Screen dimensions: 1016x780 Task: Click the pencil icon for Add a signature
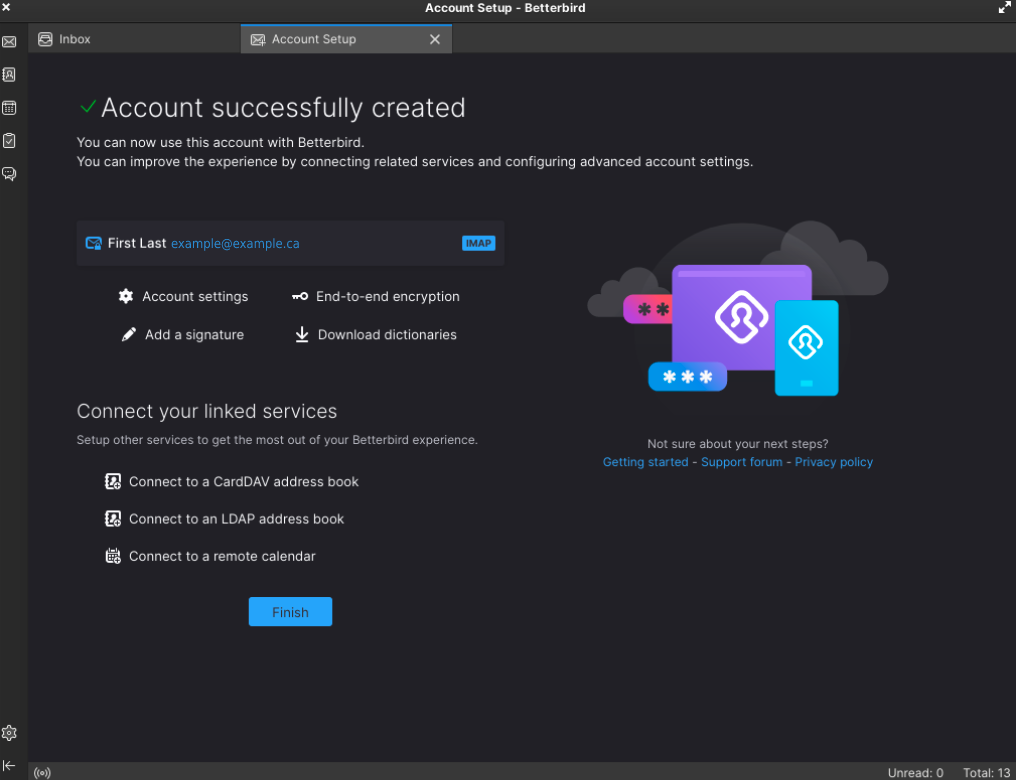coord(128,334)
